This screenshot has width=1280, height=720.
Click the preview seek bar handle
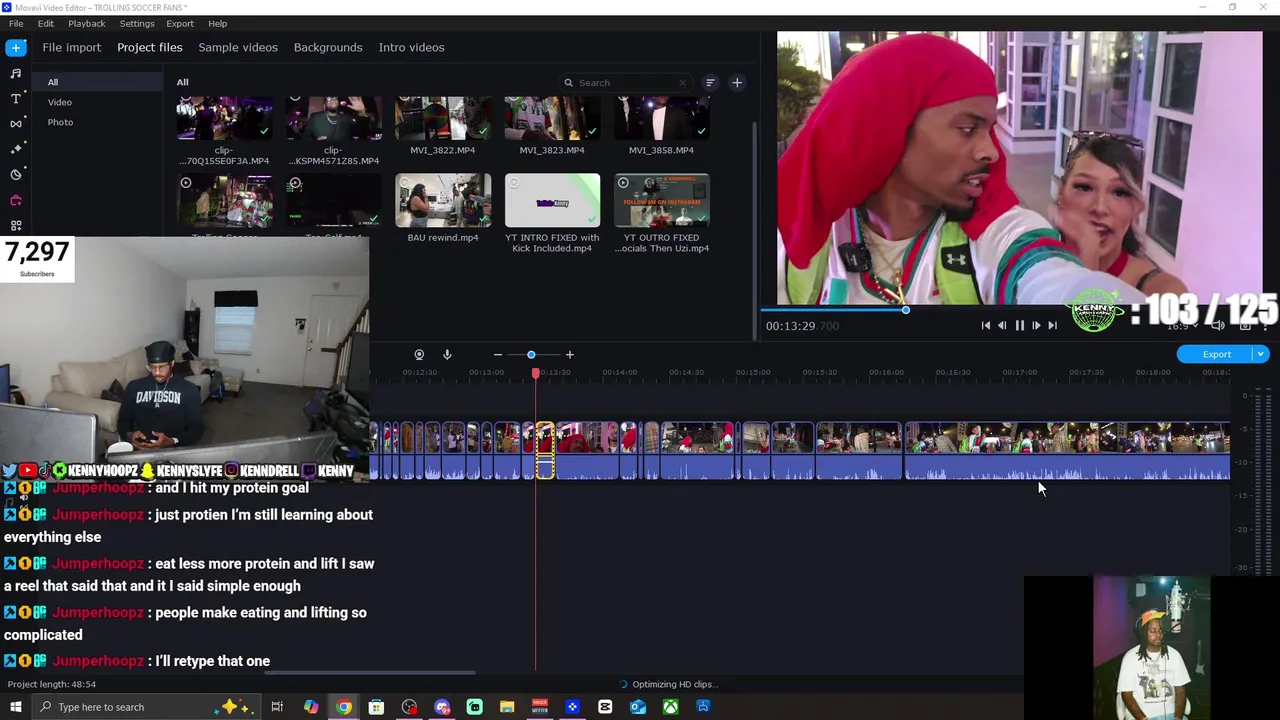(905, 310)
